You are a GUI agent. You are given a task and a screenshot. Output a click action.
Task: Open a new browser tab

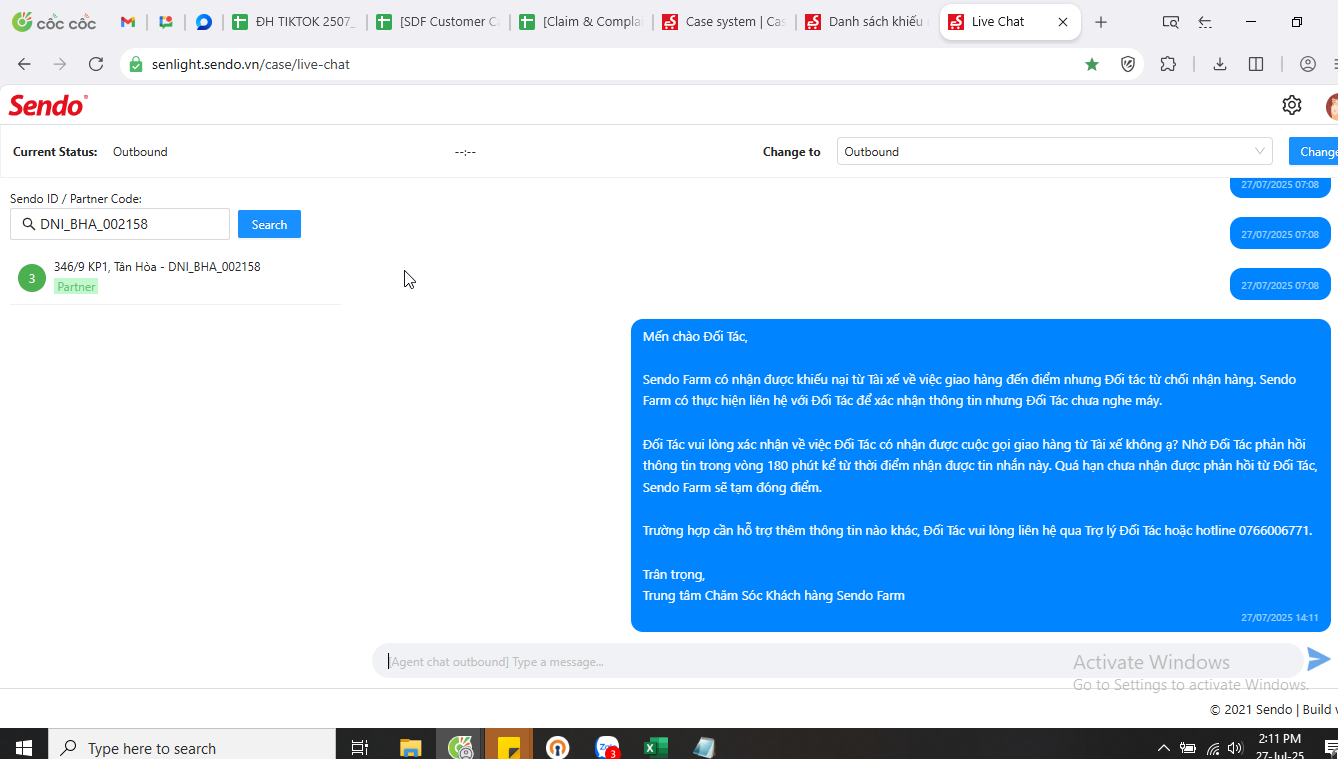pyautogui.click(x=1101, y=22)
